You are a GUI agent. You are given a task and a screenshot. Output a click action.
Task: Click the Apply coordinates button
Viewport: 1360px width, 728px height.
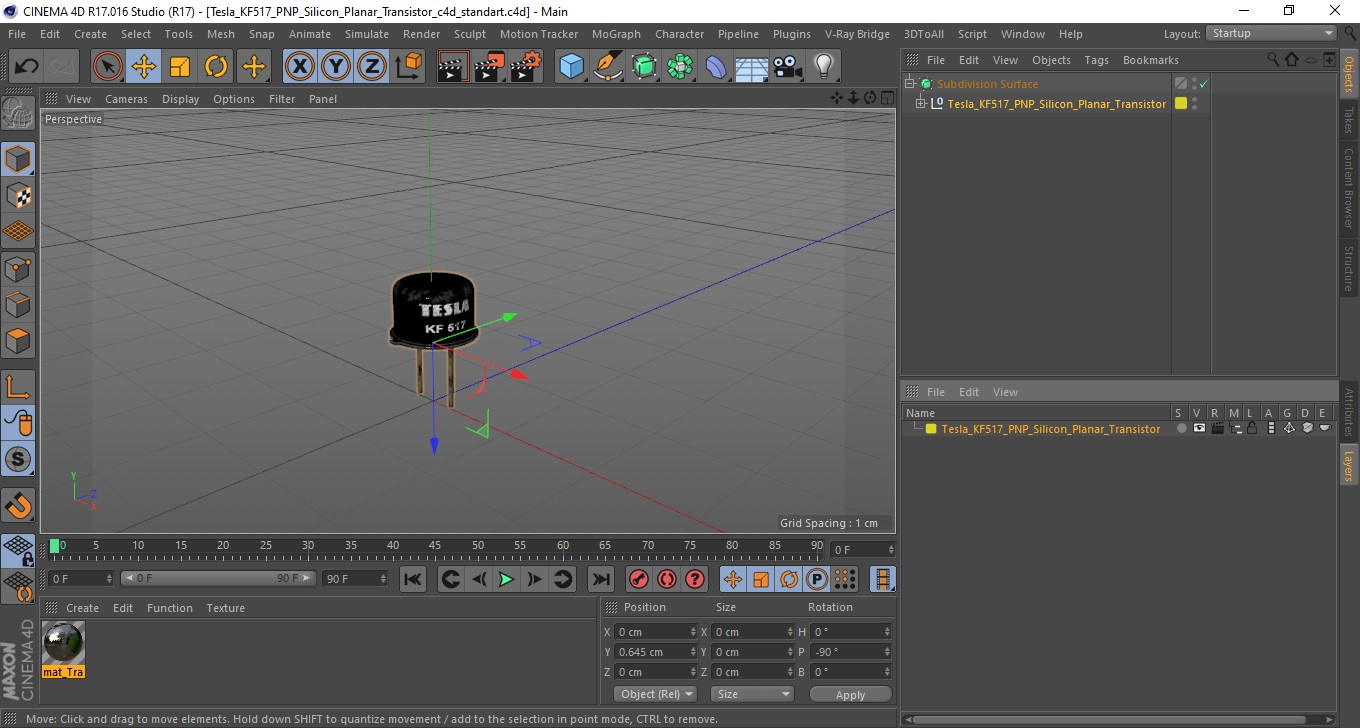pos(850,694)
